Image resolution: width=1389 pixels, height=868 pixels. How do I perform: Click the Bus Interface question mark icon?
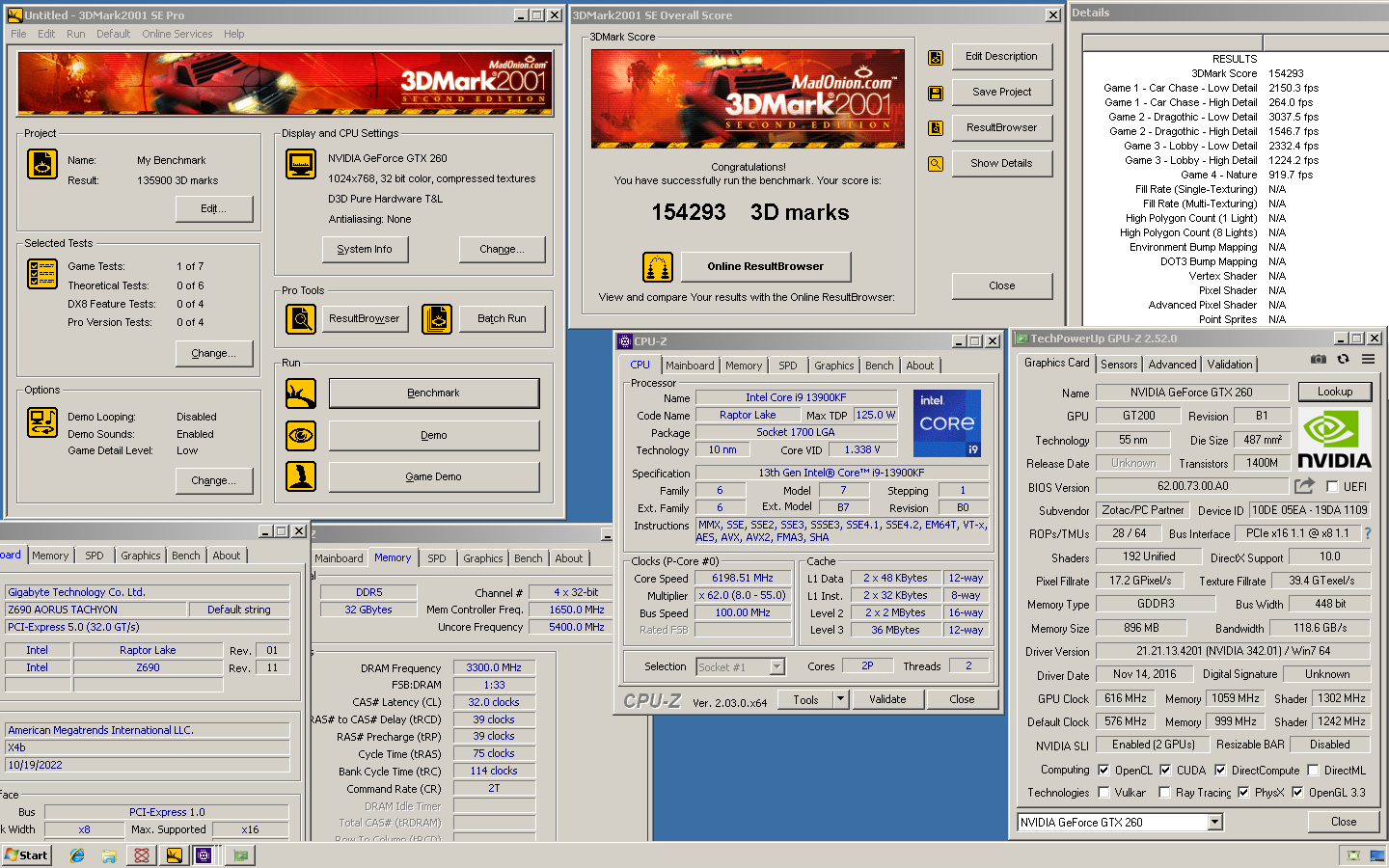pyautogui.click(x=1368, y=533)
